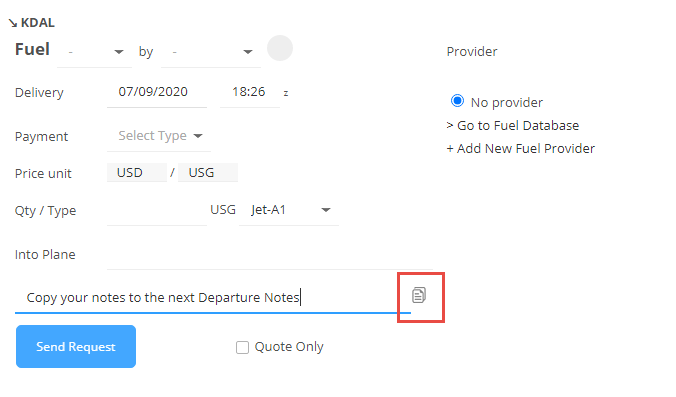Click the USD price currency field

137,172
